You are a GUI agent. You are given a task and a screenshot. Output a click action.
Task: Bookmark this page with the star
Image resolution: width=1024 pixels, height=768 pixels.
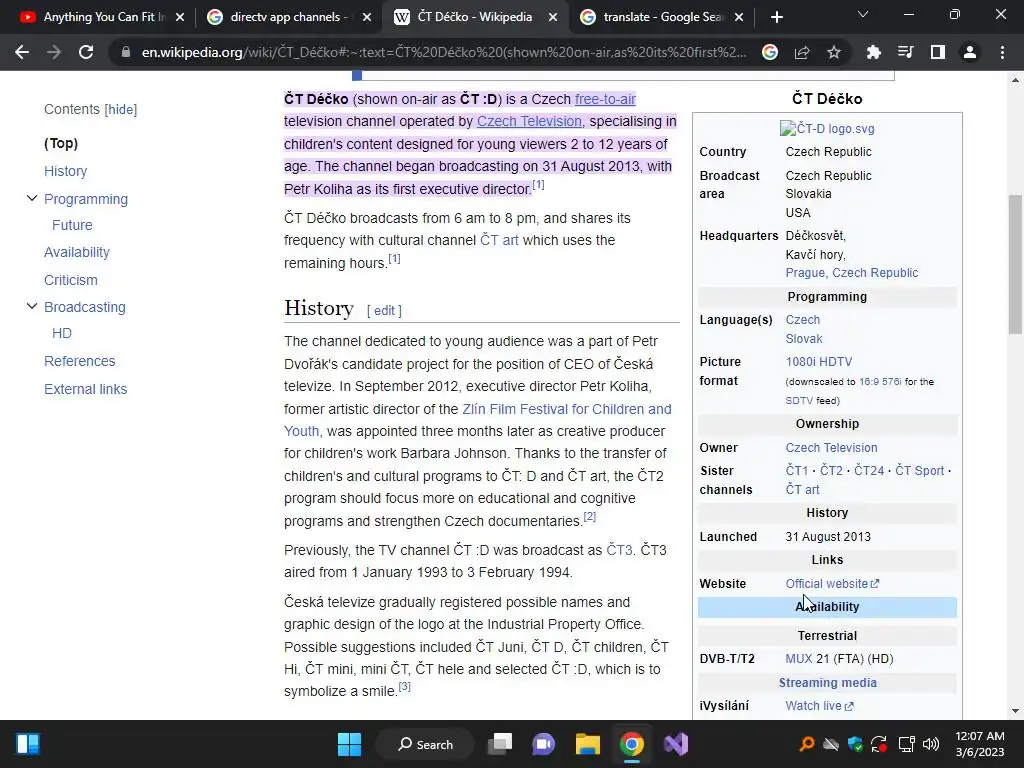click(834, 52)
